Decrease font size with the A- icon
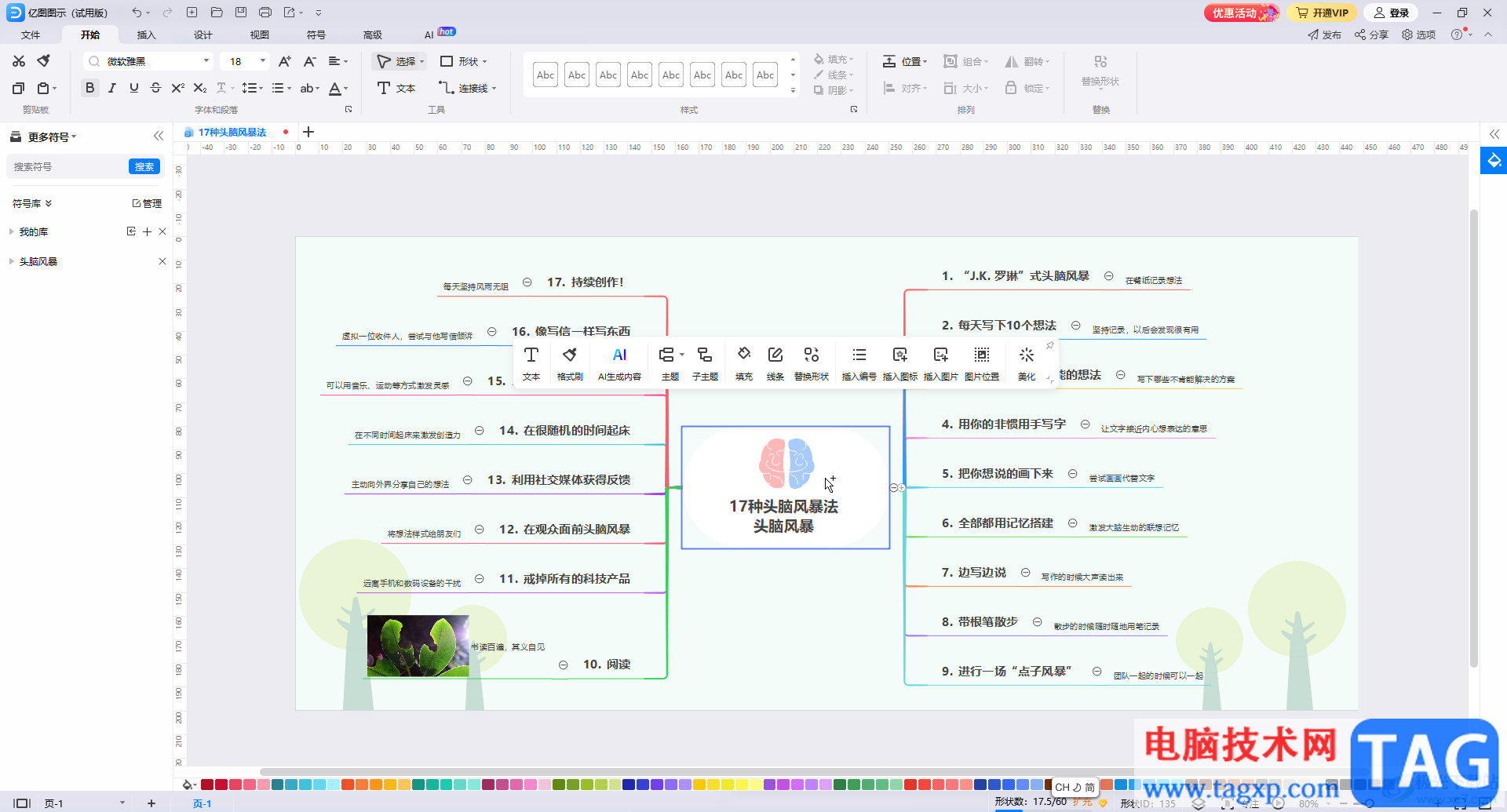Screen dimensions: 1507x812 [x=309, y=61]
